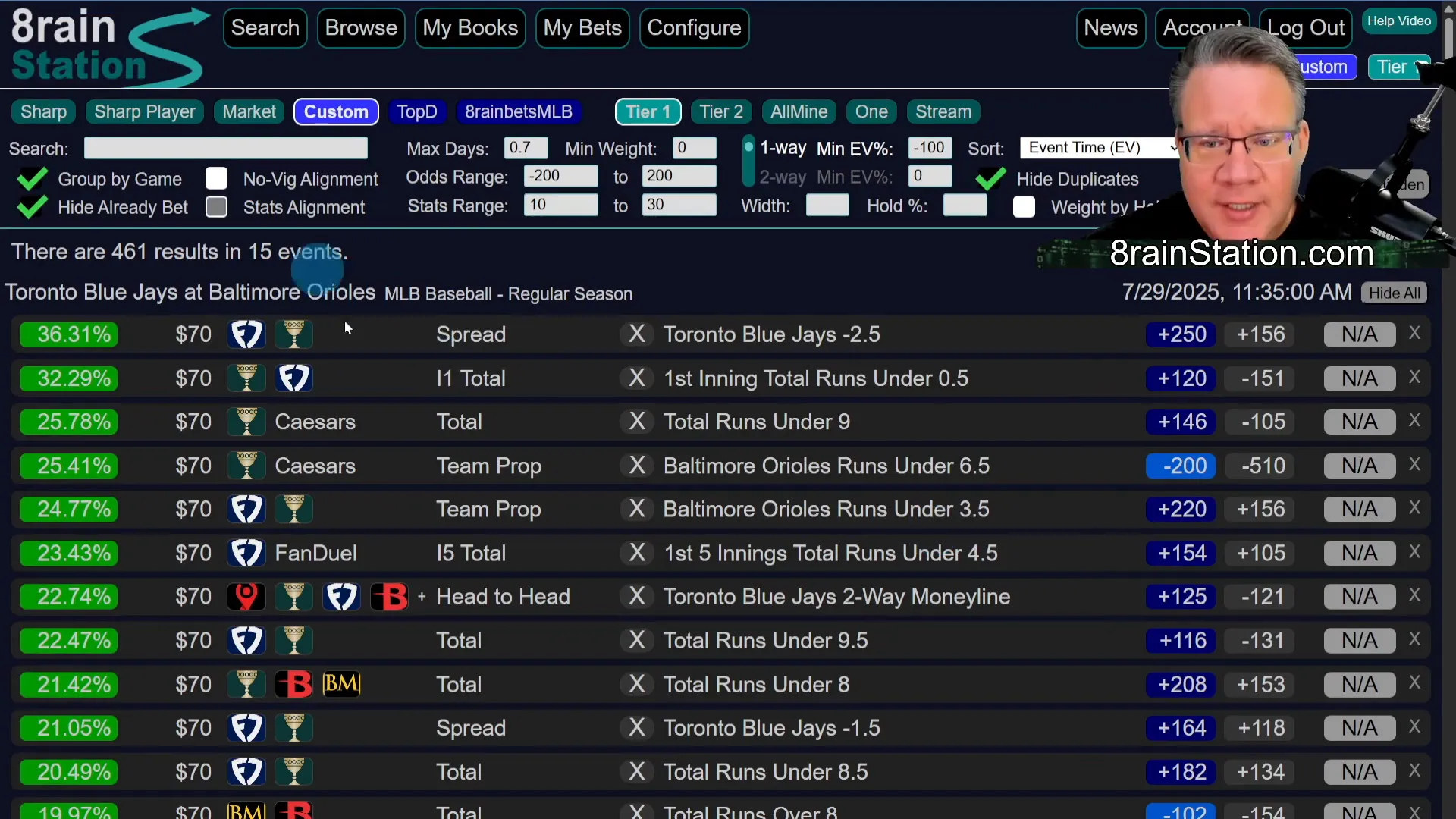
Task: Click red B sportsbook icon in Total Runs Under 8 row
Action: [293, 685]
